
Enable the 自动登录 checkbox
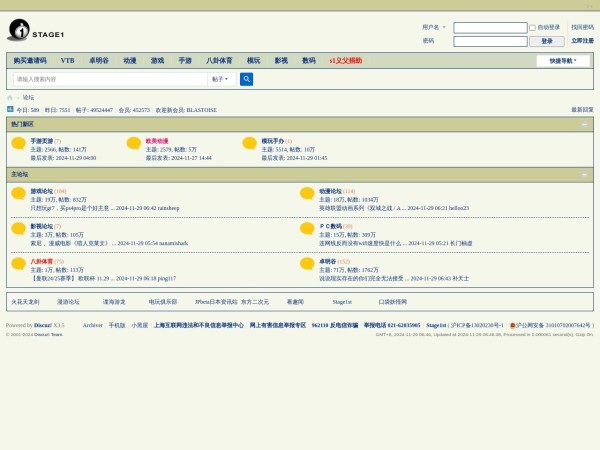533,28
